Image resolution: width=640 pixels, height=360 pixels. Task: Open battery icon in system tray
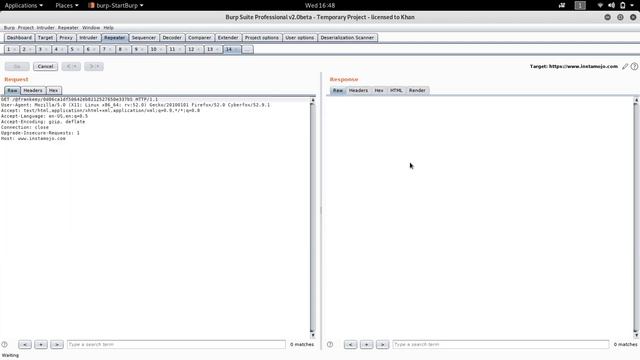[622, 5]
